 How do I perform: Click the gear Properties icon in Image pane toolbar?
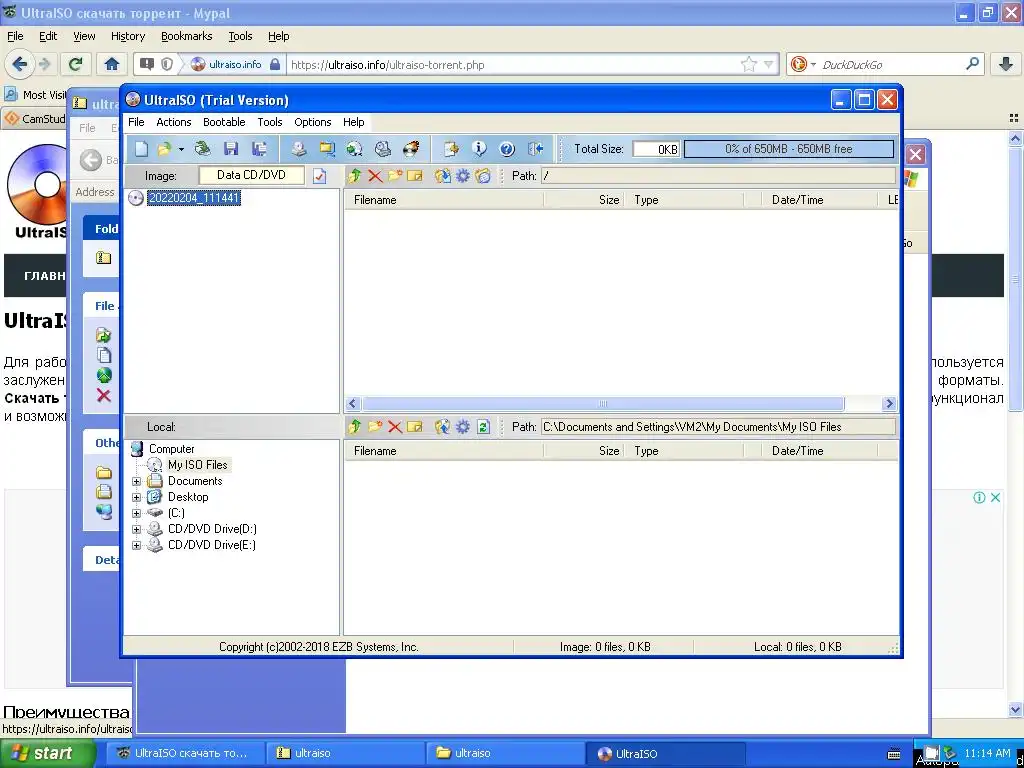click(x=463, y=176)
